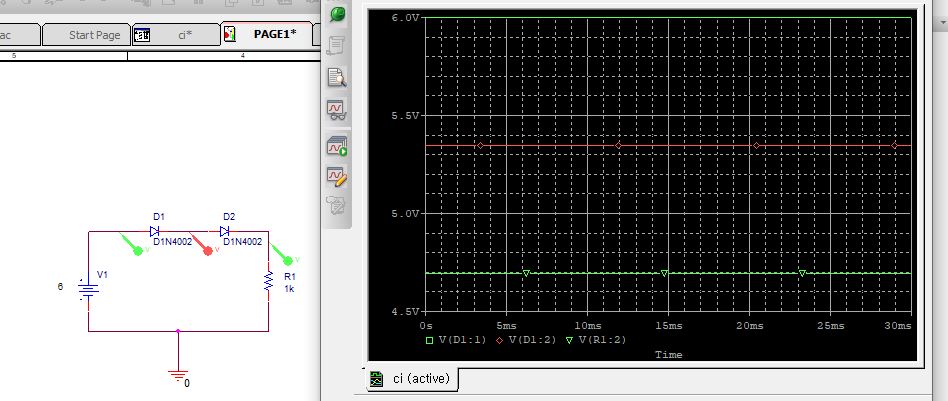Viewport: 948px width, 401px height.
Task: Click the 5.5V y-axis label
Action: click(404, 116)
